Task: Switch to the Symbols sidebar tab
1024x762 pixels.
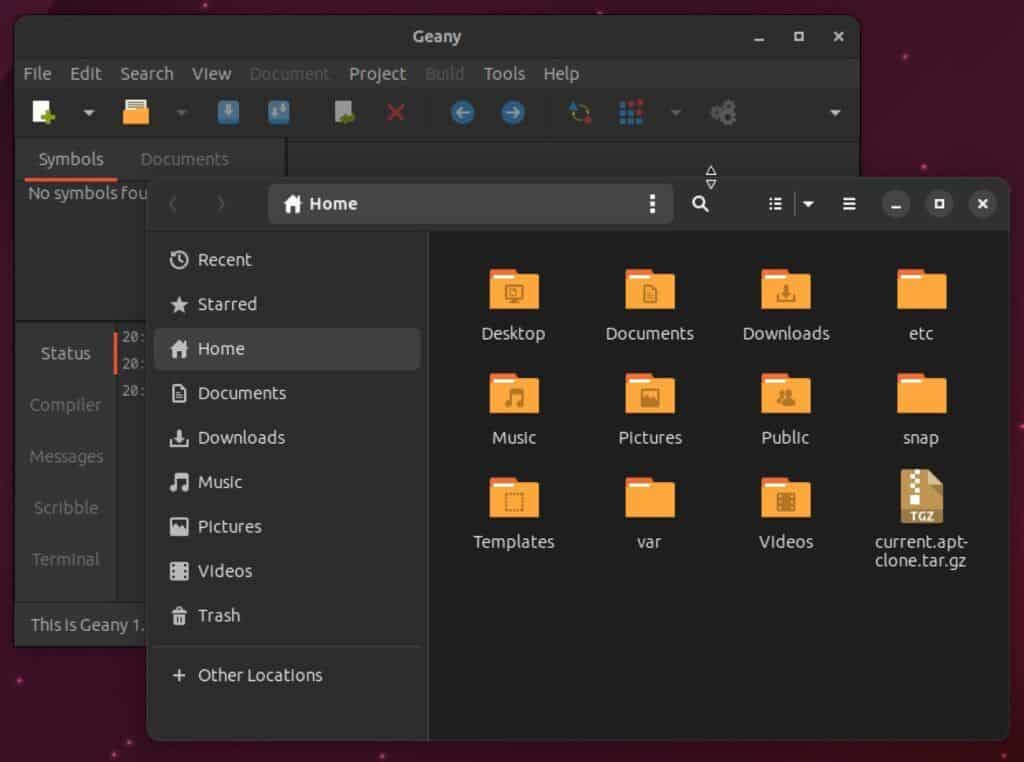Action: (71, 159)
